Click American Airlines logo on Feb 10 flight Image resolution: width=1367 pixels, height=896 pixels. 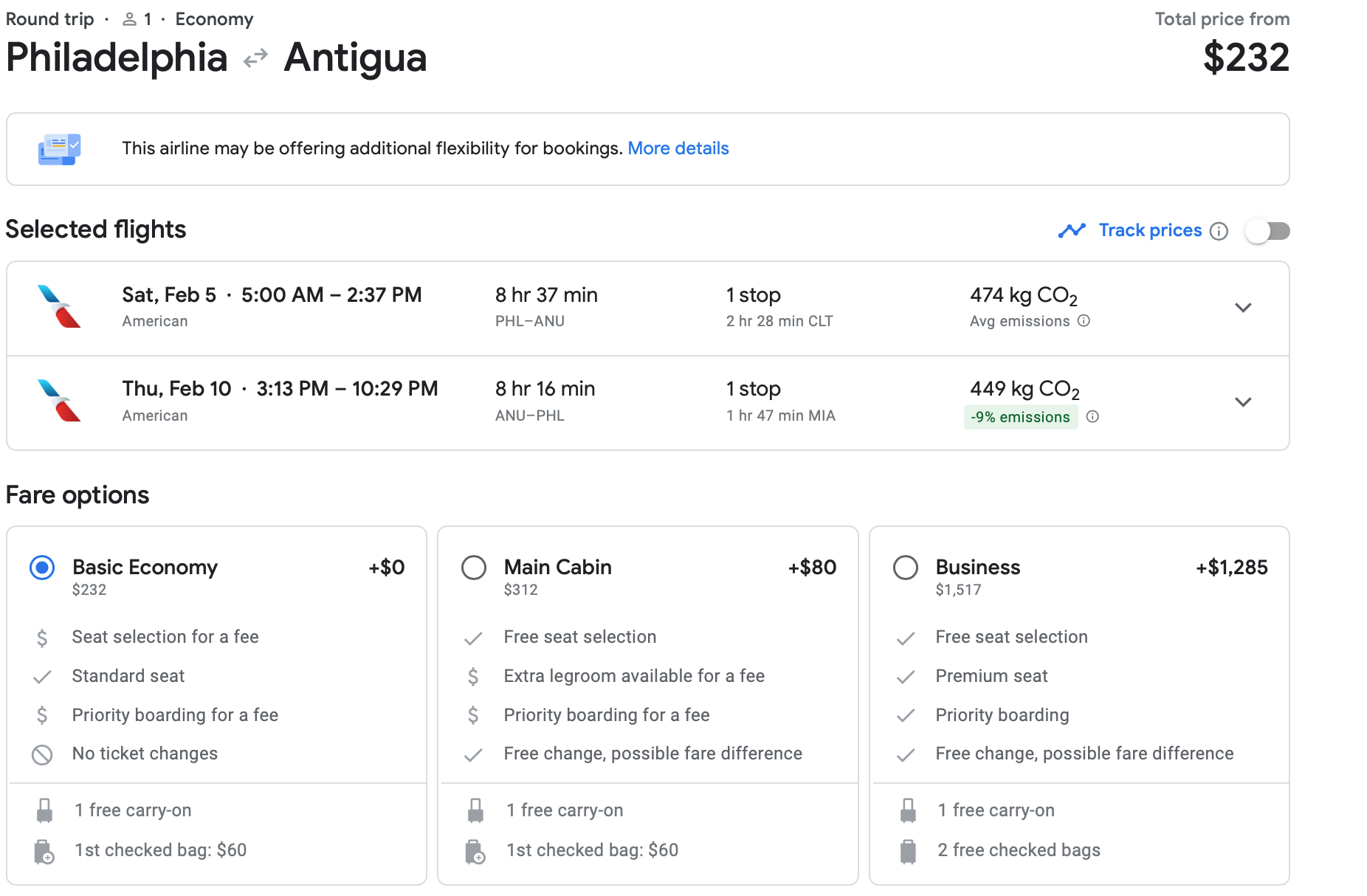tap(59, 401)
